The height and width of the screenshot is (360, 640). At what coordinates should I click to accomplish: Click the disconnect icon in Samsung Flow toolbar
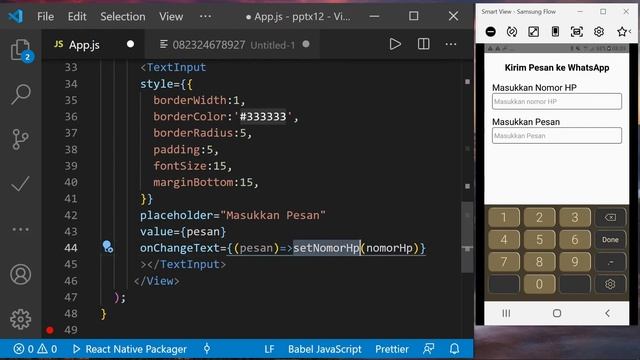[x=491, y=31]
